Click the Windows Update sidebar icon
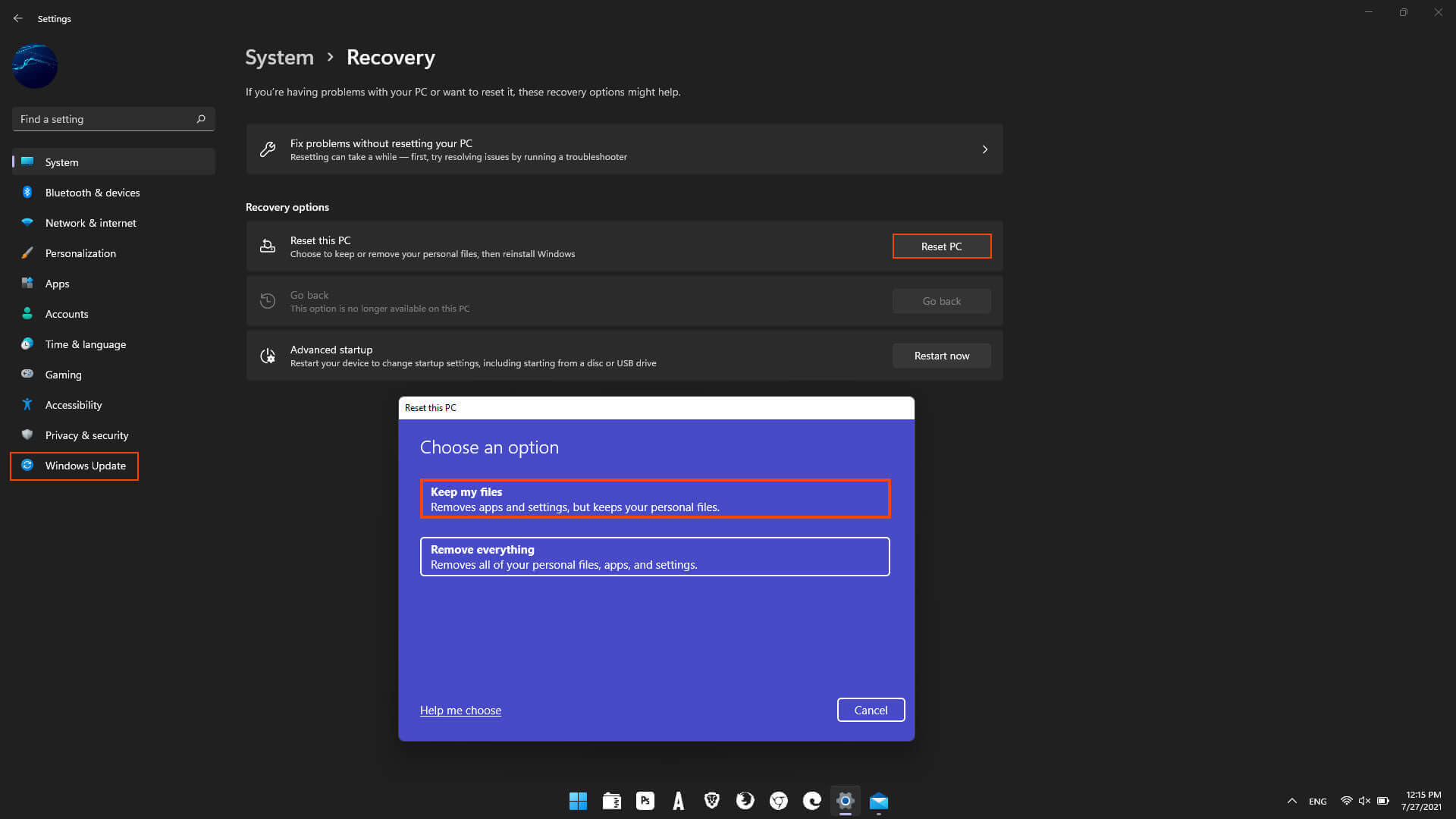Screen dimensions: 1456x819 coord(26,465)
